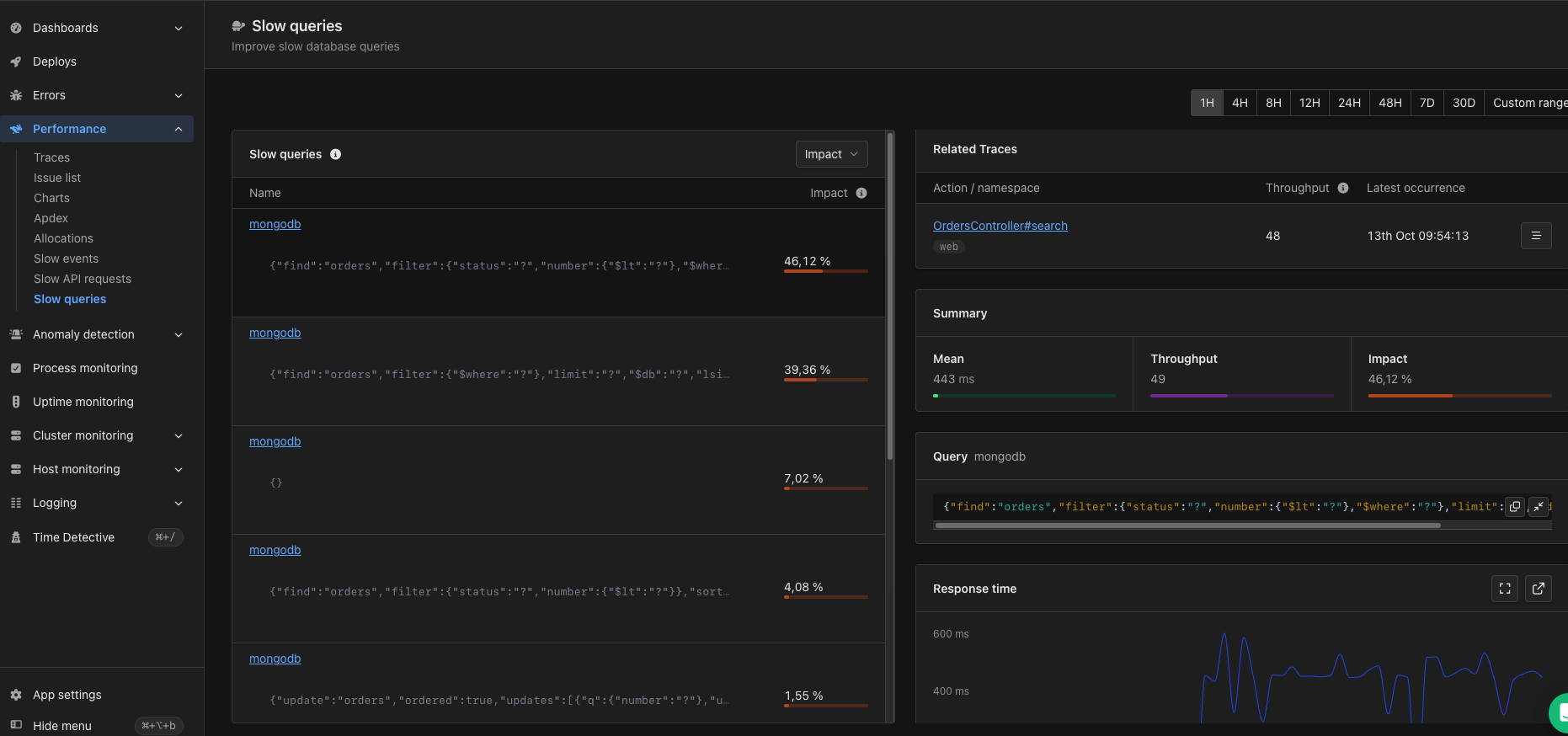Viewport: 1568px width, 736px height.
Task: Click the 46,12 % impact bar in Summary
Action: 1460,396
